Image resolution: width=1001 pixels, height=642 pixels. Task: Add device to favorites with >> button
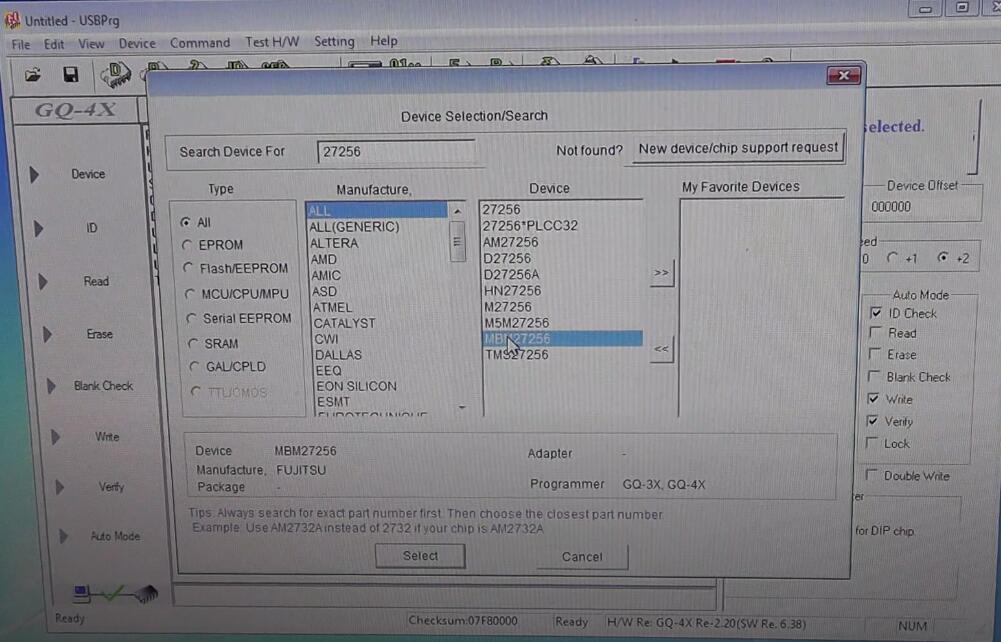point(661,273)
